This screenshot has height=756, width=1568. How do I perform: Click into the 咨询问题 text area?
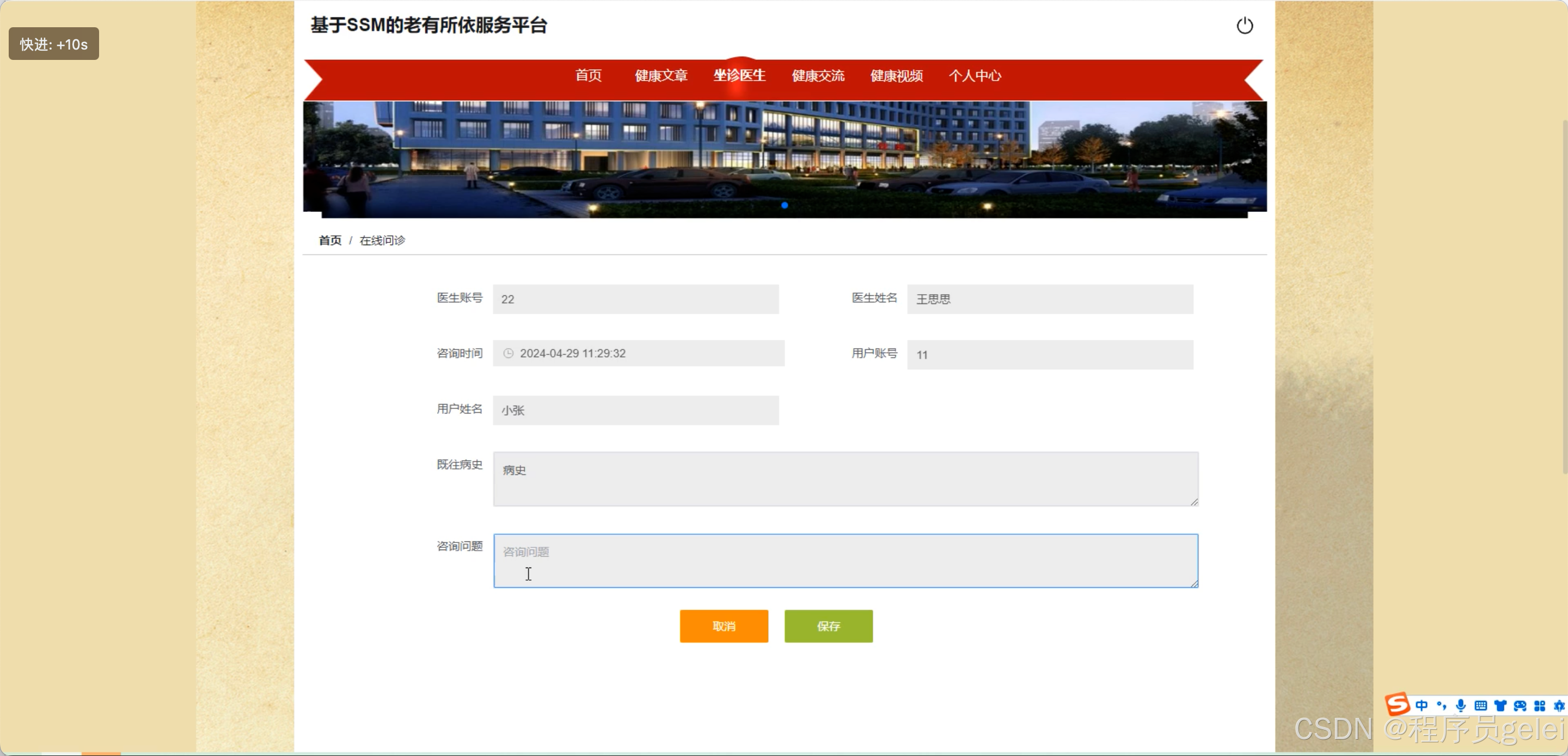tap(845, 560)
